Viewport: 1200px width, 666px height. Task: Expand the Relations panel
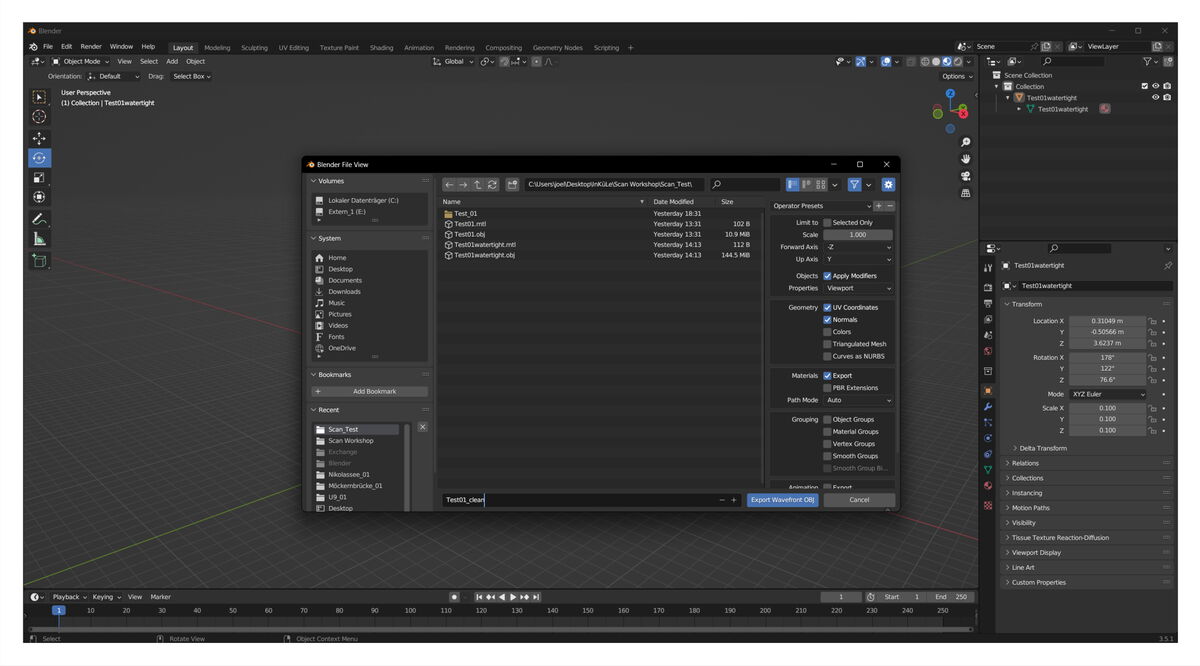point(1025,463)
